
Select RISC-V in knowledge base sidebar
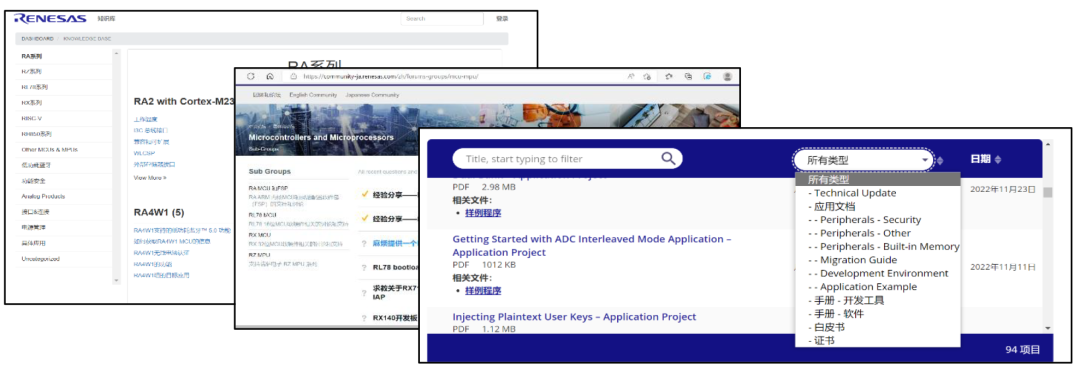click(x=32, y=118)
